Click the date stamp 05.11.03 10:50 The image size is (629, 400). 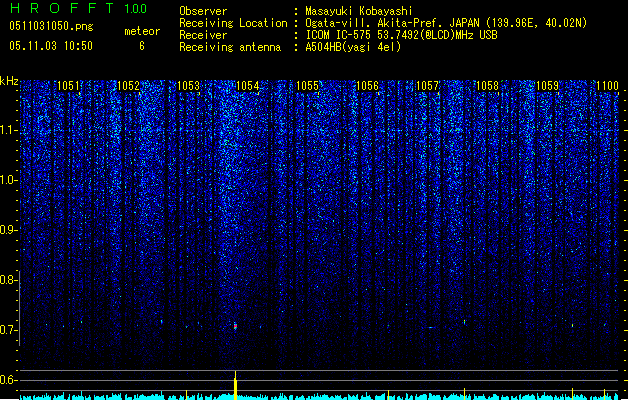(51, 46)
